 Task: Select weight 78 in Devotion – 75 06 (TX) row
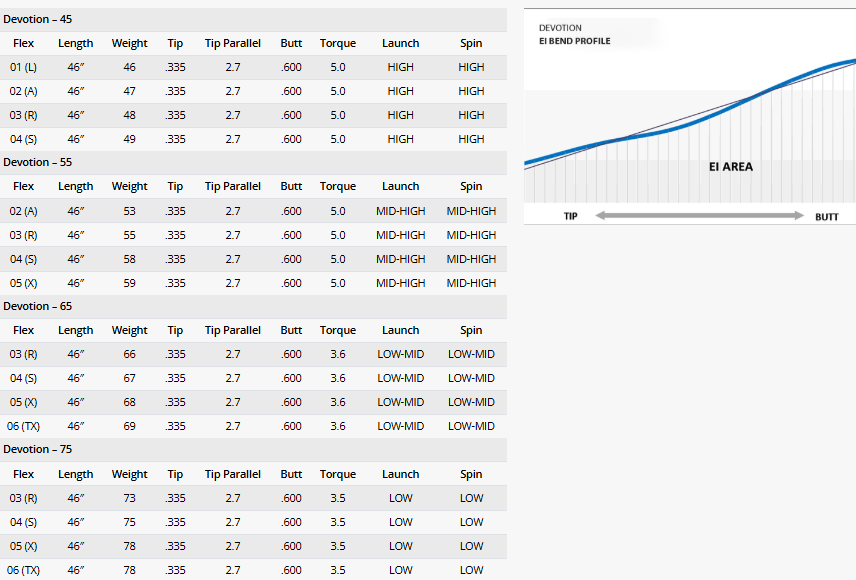pos(129,570)
